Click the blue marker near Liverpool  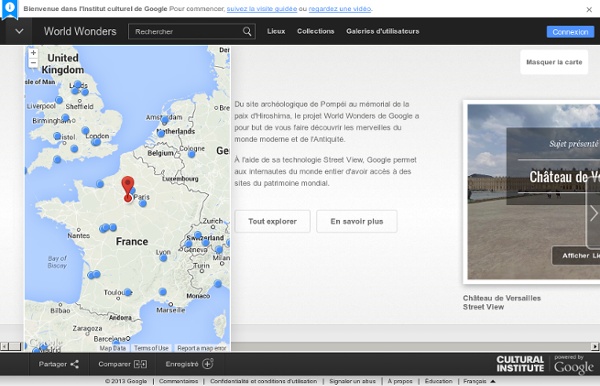pos(59,100)
